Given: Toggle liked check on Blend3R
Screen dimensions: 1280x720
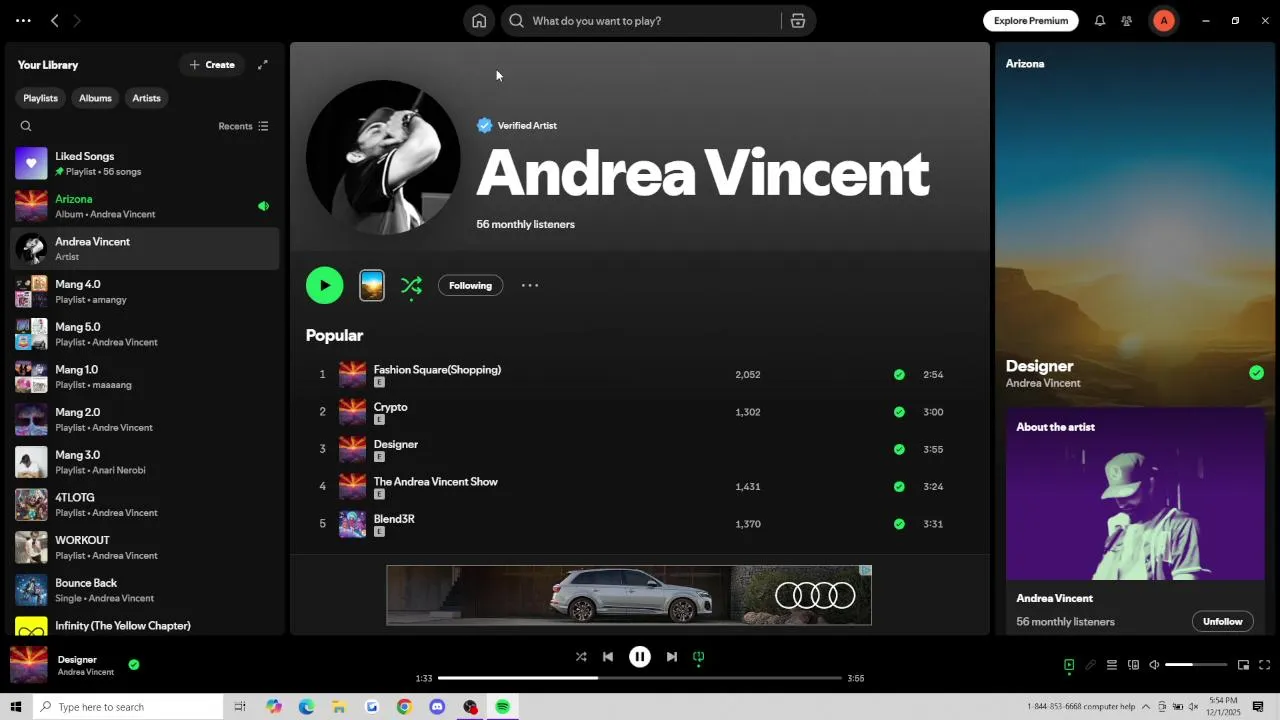Looking at the screenshot, I should point(899,524).
